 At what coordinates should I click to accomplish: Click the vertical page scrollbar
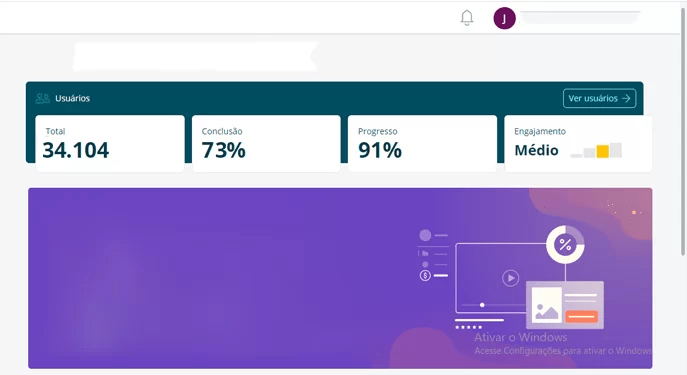pos(683,131)
